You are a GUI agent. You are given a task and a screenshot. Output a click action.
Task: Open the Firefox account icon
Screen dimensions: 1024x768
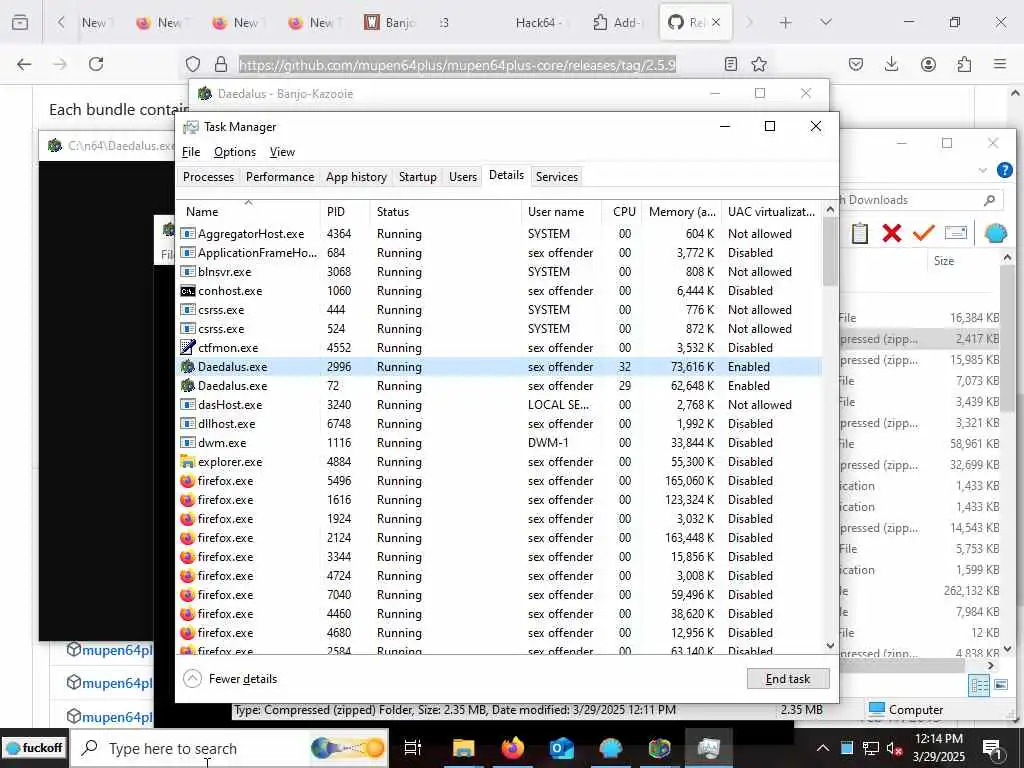tap(928, 64)
